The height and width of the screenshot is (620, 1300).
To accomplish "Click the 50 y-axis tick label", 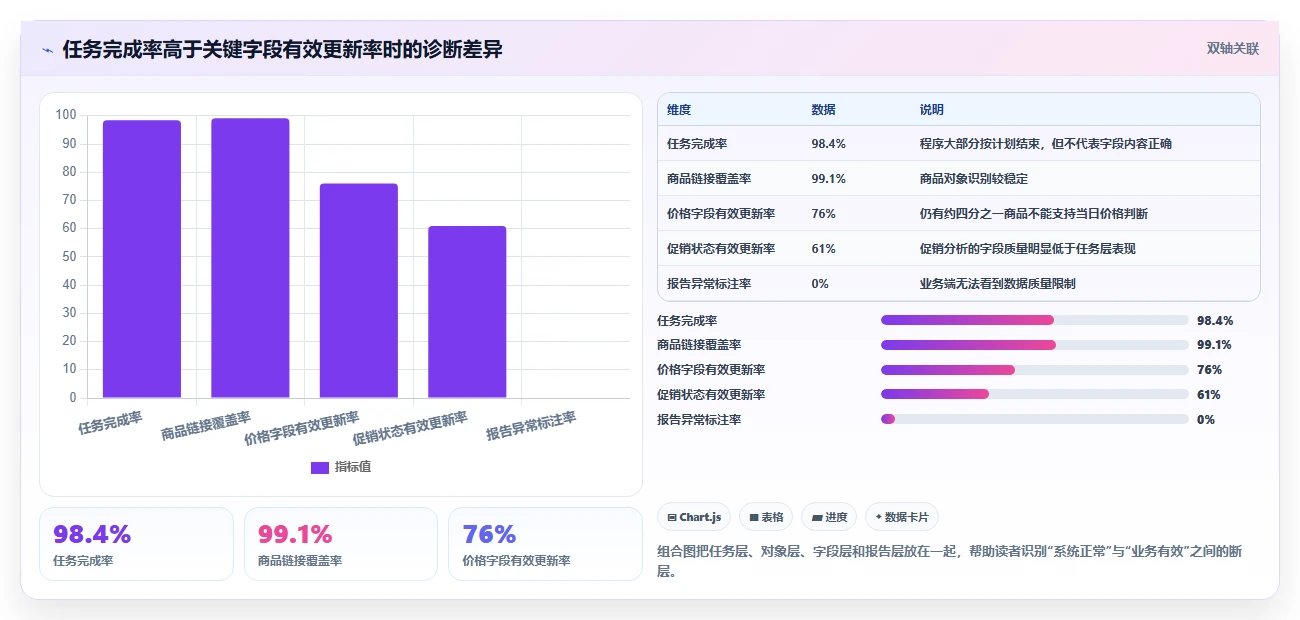I will pos(69,256).
